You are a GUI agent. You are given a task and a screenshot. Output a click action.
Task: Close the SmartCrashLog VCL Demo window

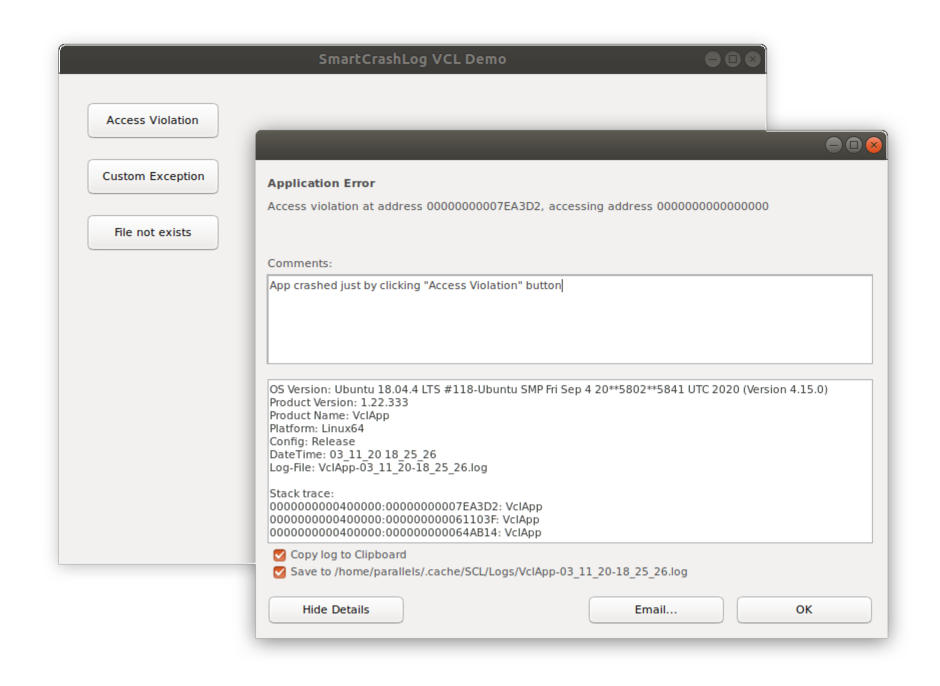coord(752,59)
